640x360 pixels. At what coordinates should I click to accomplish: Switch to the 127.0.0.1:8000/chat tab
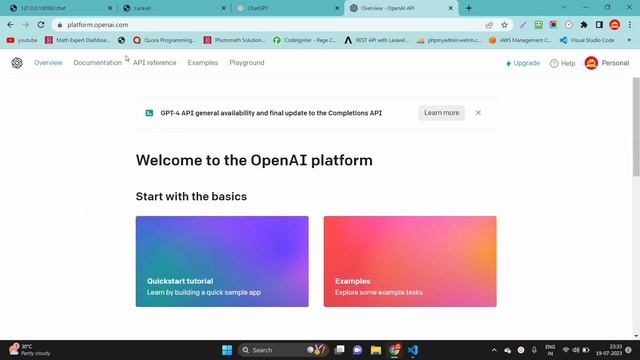tap(59, 8)
